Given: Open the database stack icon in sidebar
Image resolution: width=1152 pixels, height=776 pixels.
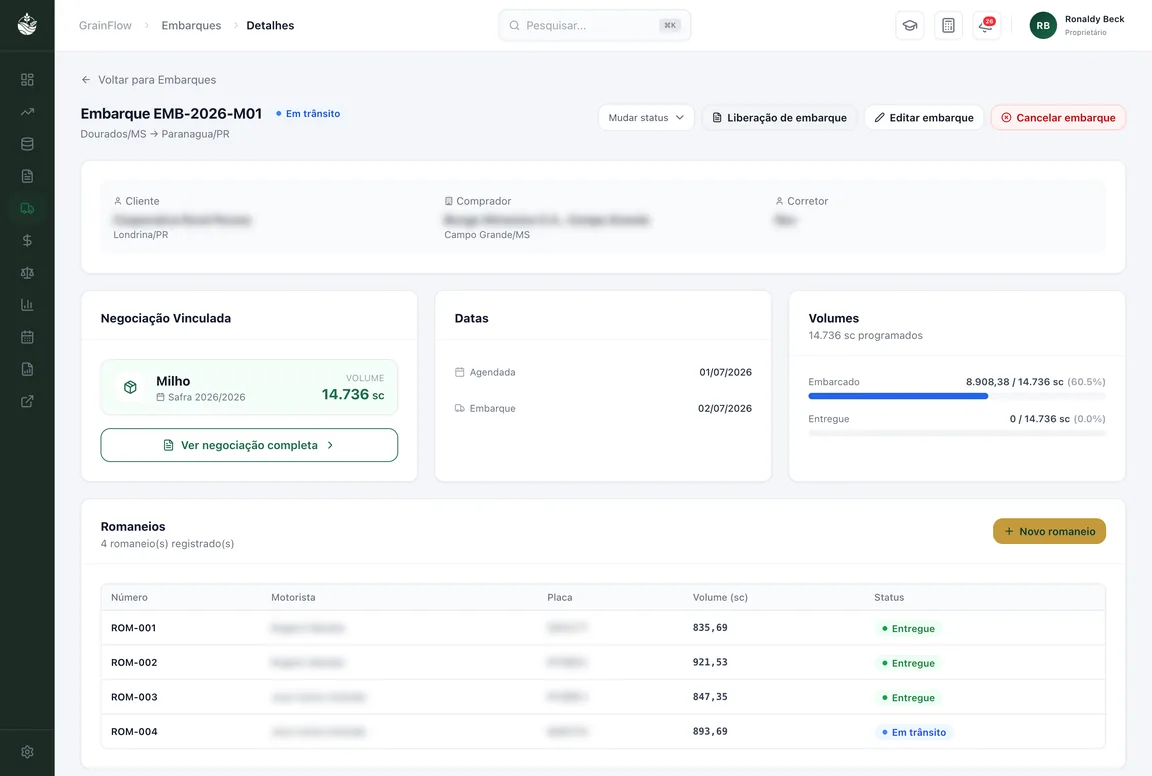Looking at the screenshot, I should click(27, 144).
